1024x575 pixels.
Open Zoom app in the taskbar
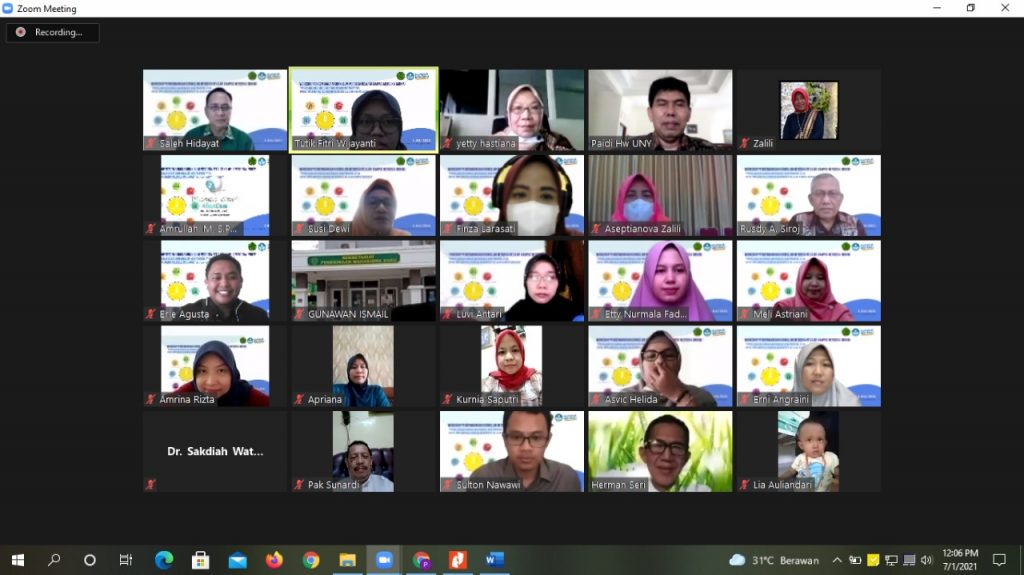[x=384, y=560]
